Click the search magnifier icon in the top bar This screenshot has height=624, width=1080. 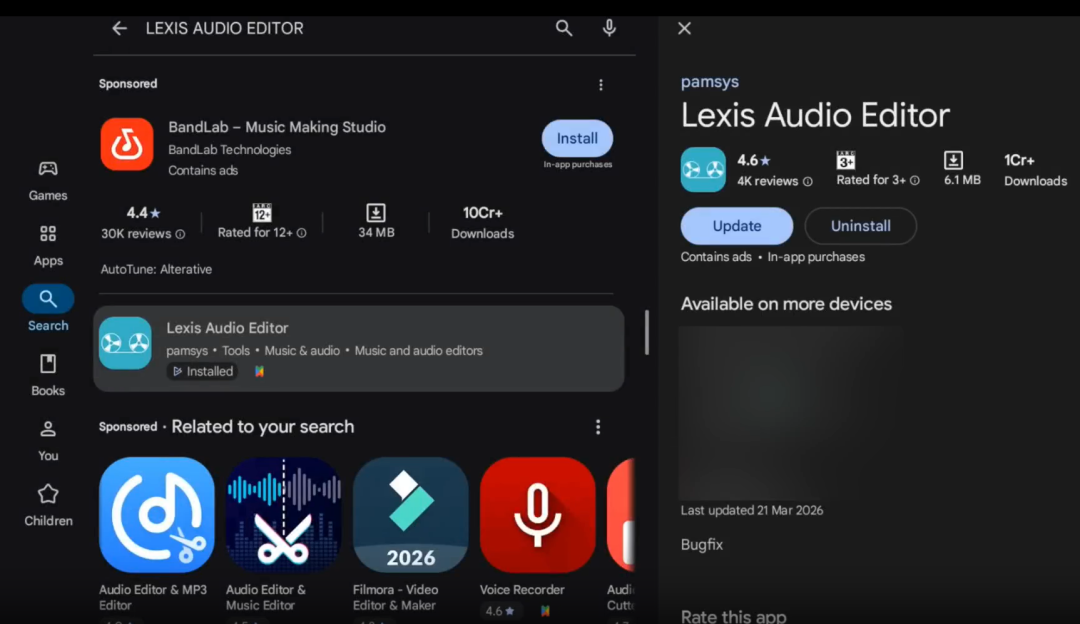click(563, 28)
